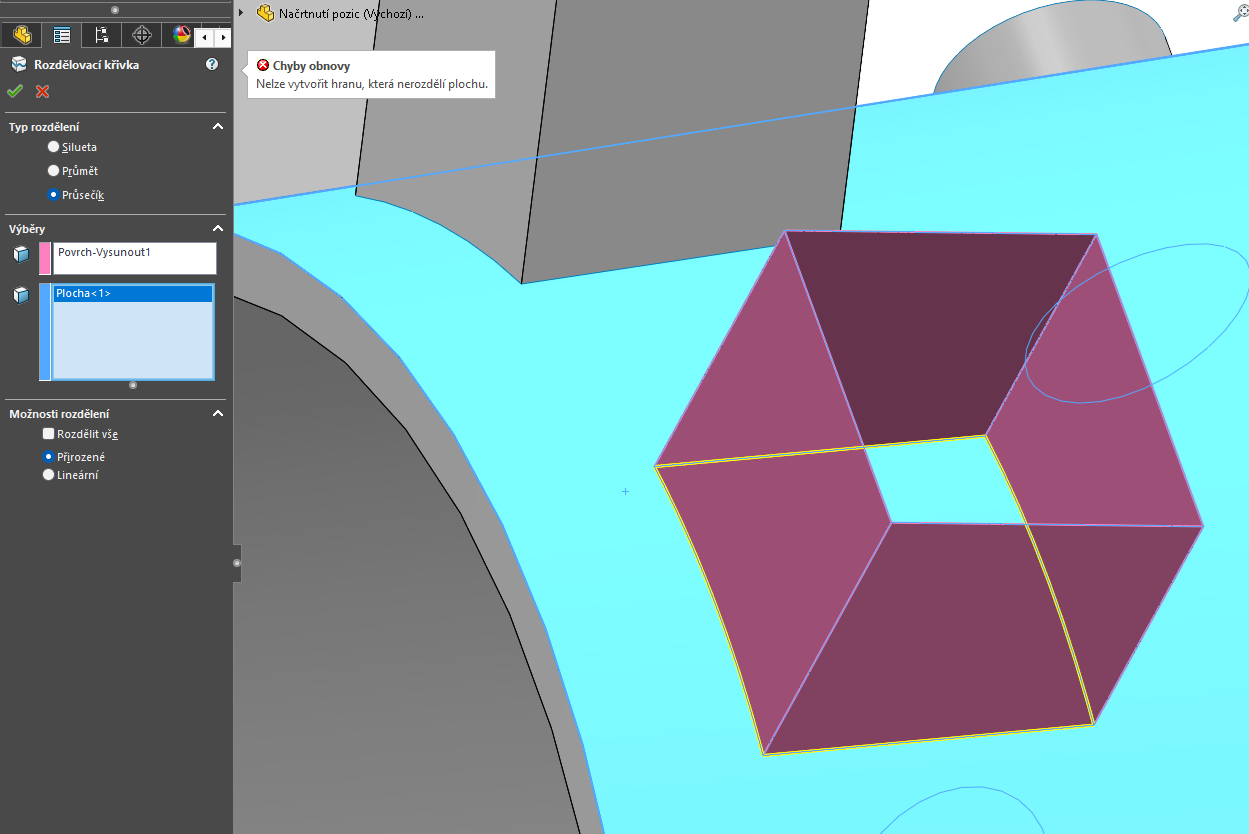Screen dimensions: 1249x834
Task: Enable the Rozdělit vše checkbox
Action: (48, 434)
